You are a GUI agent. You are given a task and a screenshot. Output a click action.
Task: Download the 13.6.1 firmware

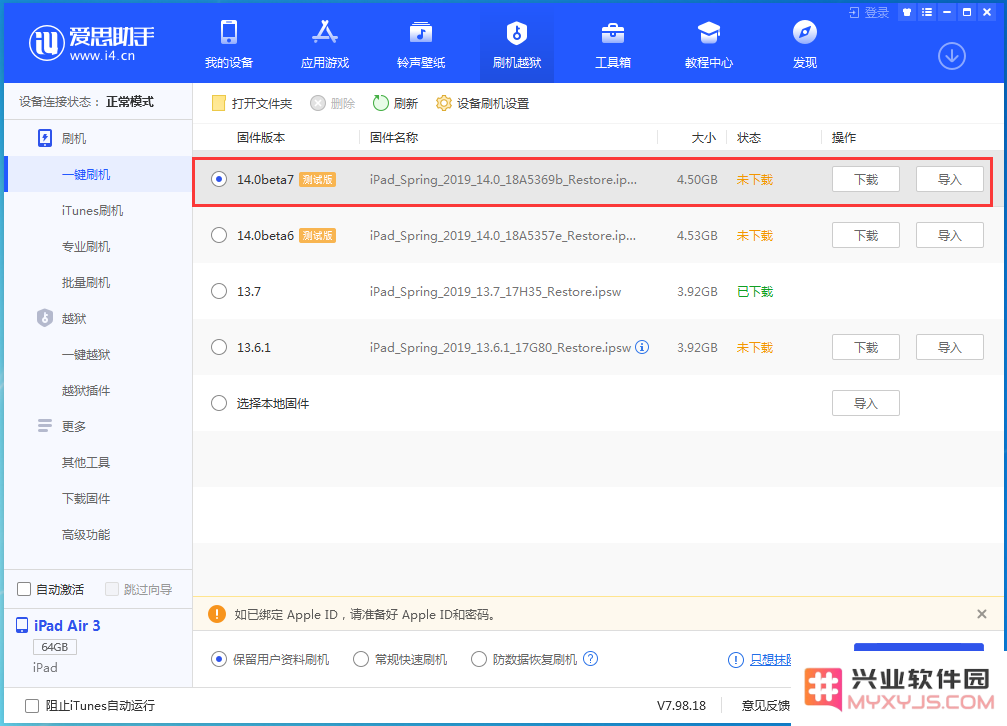point(866,347)
